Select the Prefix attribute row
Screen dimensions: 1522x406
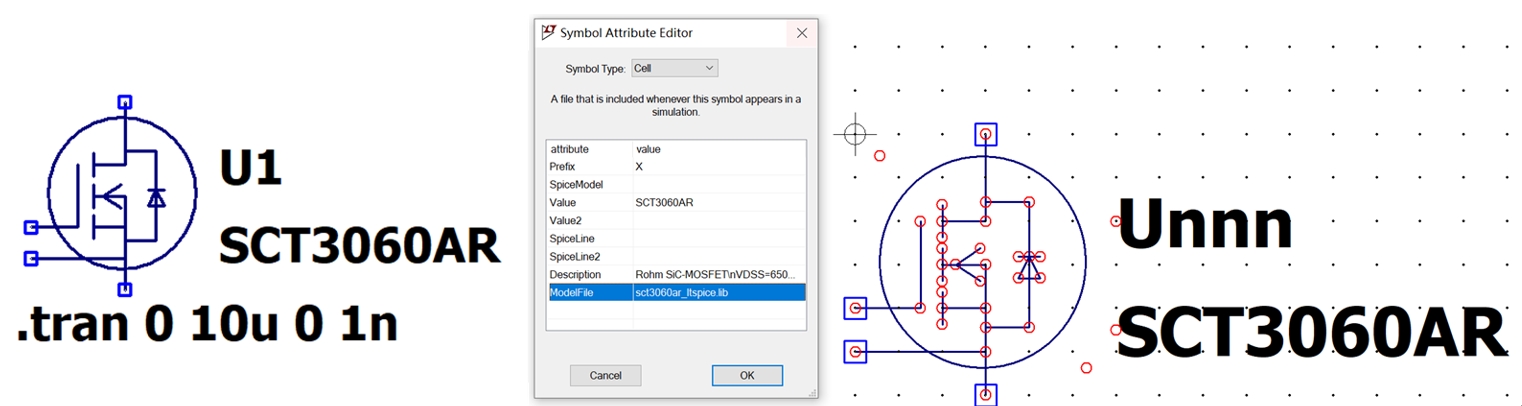(x=675, y=166)
